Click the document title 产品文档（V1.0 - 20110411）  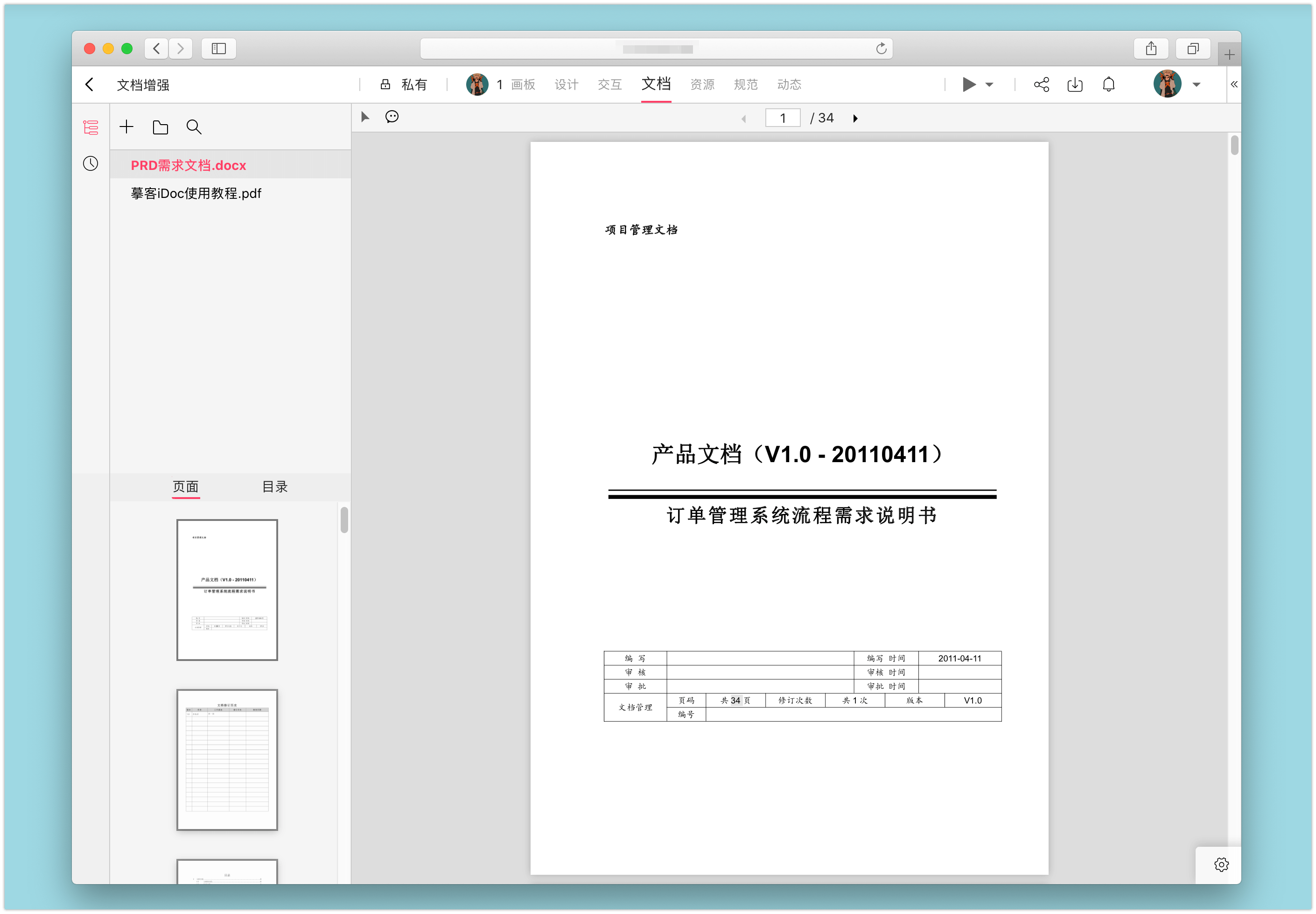[x=798, y=454]
